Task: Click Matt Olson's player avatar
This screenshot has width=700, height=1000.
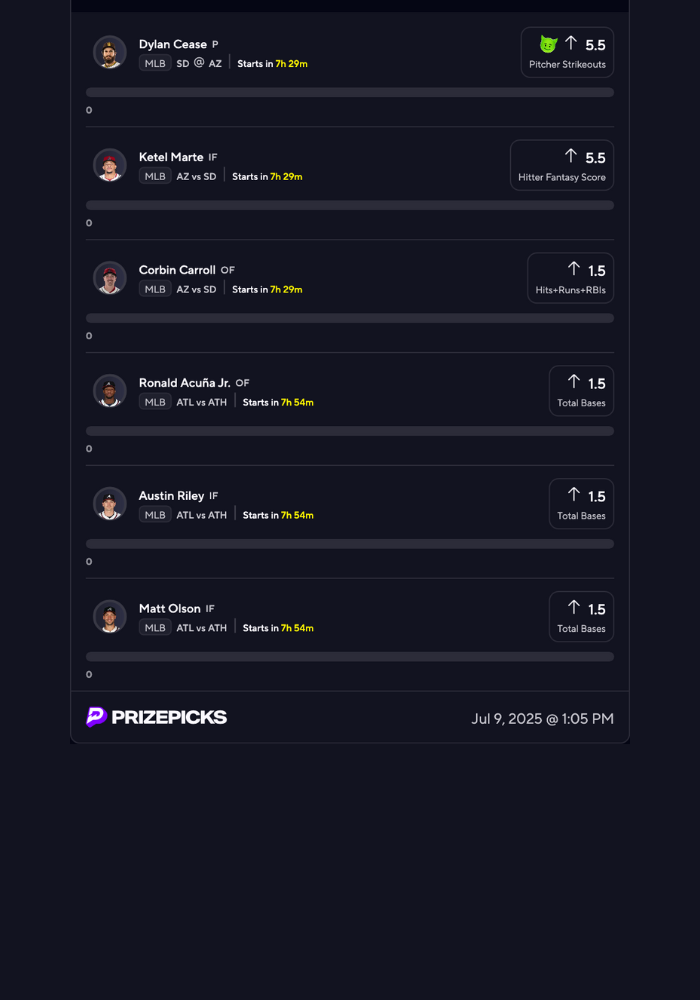Action: click(x=110, y=617)
